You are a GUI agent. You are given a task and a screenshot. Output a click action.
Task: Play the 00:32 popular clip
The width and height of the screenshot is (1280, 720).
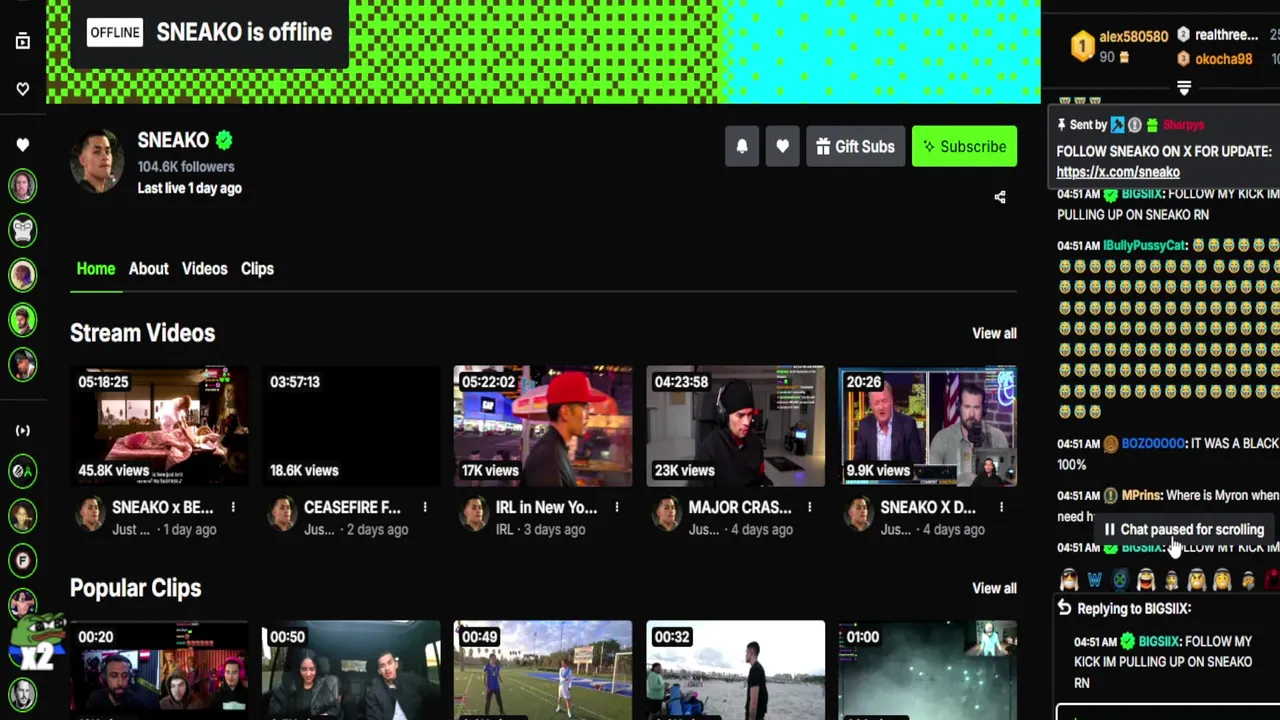[735, 670]
